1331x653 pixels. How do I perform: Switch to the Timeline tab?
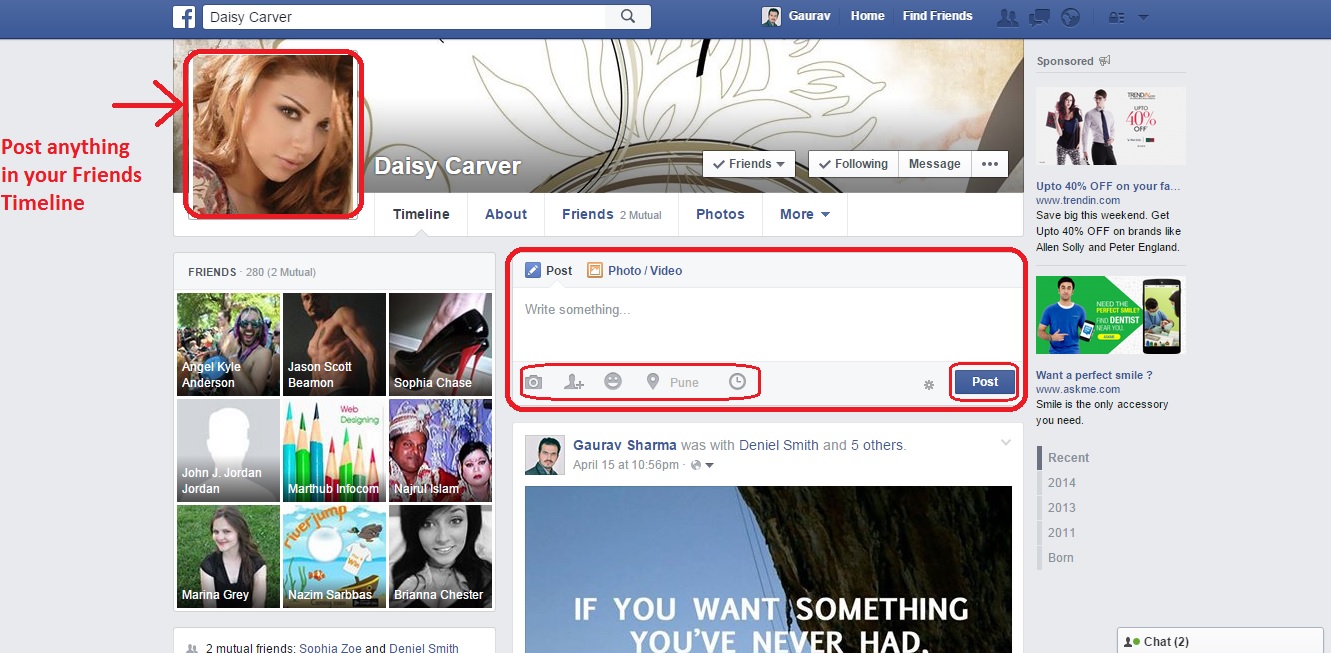(421, 214)
